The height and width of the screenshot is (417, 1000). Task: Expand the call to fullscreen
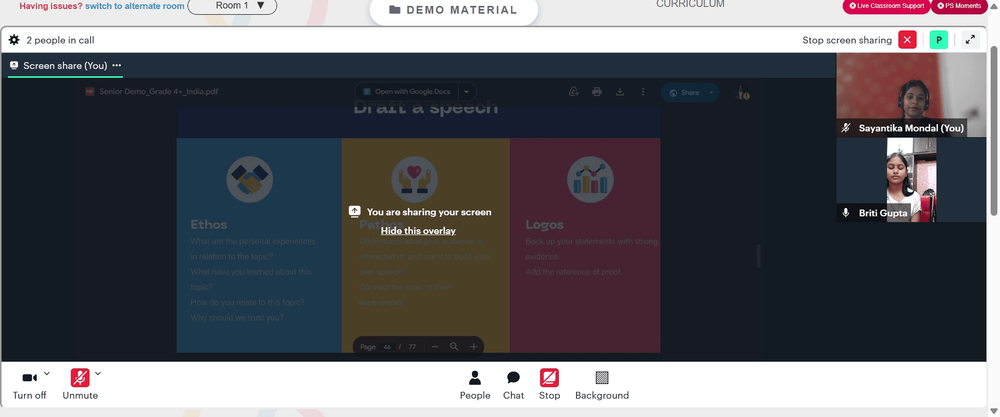tap(970, 40)
